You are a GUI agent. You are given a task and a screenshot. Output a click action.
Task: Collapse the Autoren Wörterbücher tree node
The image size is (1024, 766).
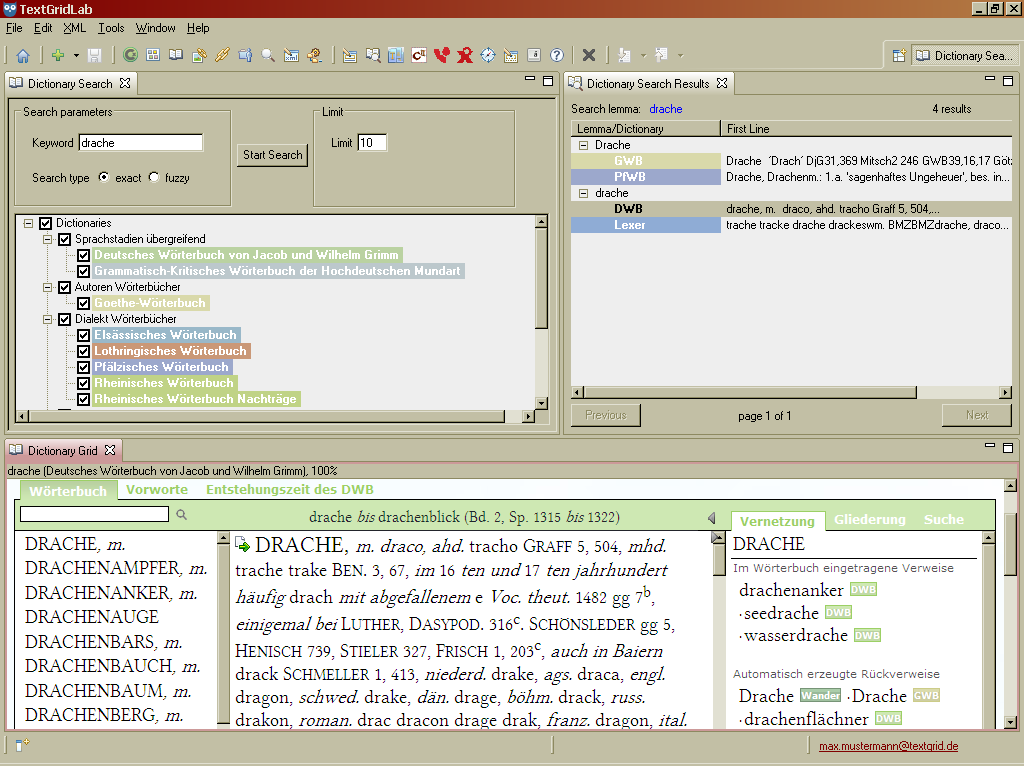(x=49, y=287)
